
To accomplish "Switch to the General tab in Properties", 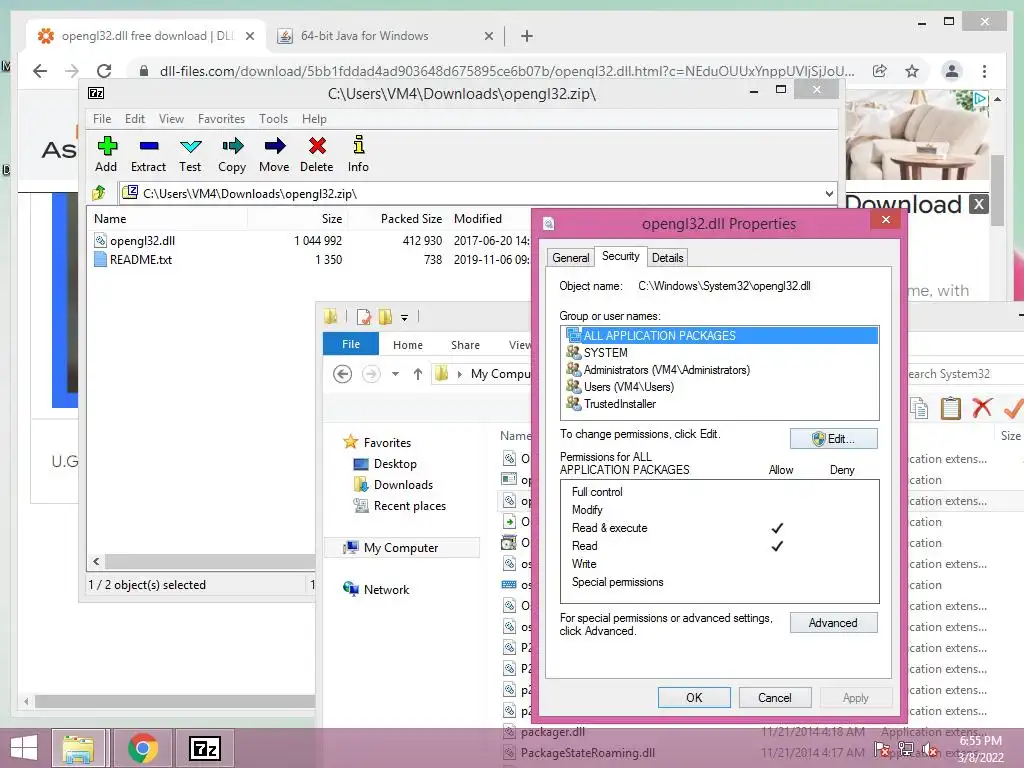I will click(x=571, y=257).
